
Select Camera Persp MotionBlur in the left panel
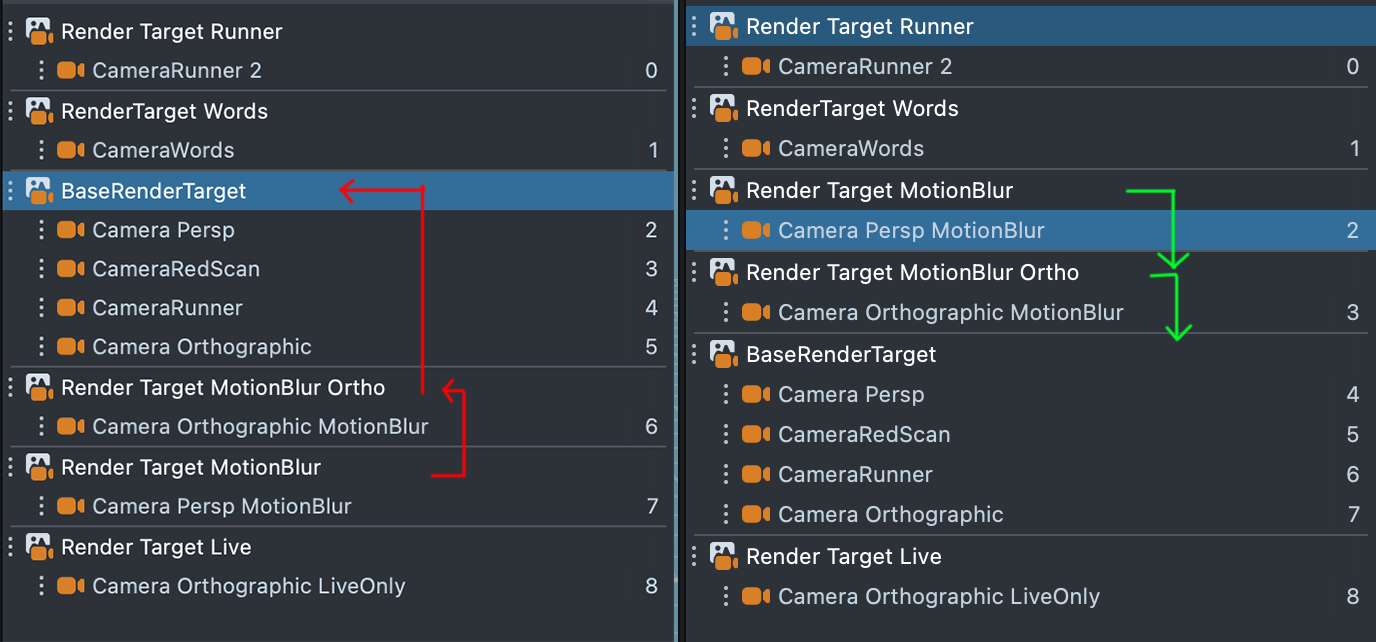[x=221, y=507]
